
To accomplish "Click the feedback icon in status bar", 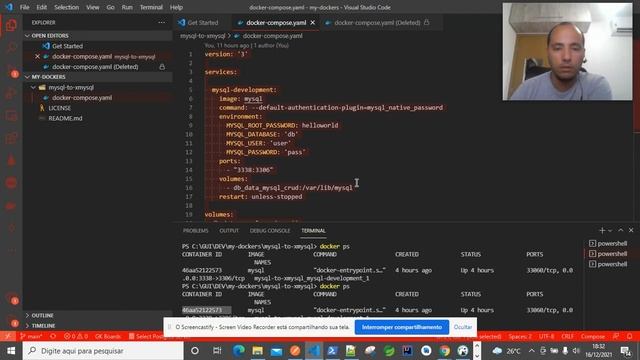I will (x=616, y=336).
